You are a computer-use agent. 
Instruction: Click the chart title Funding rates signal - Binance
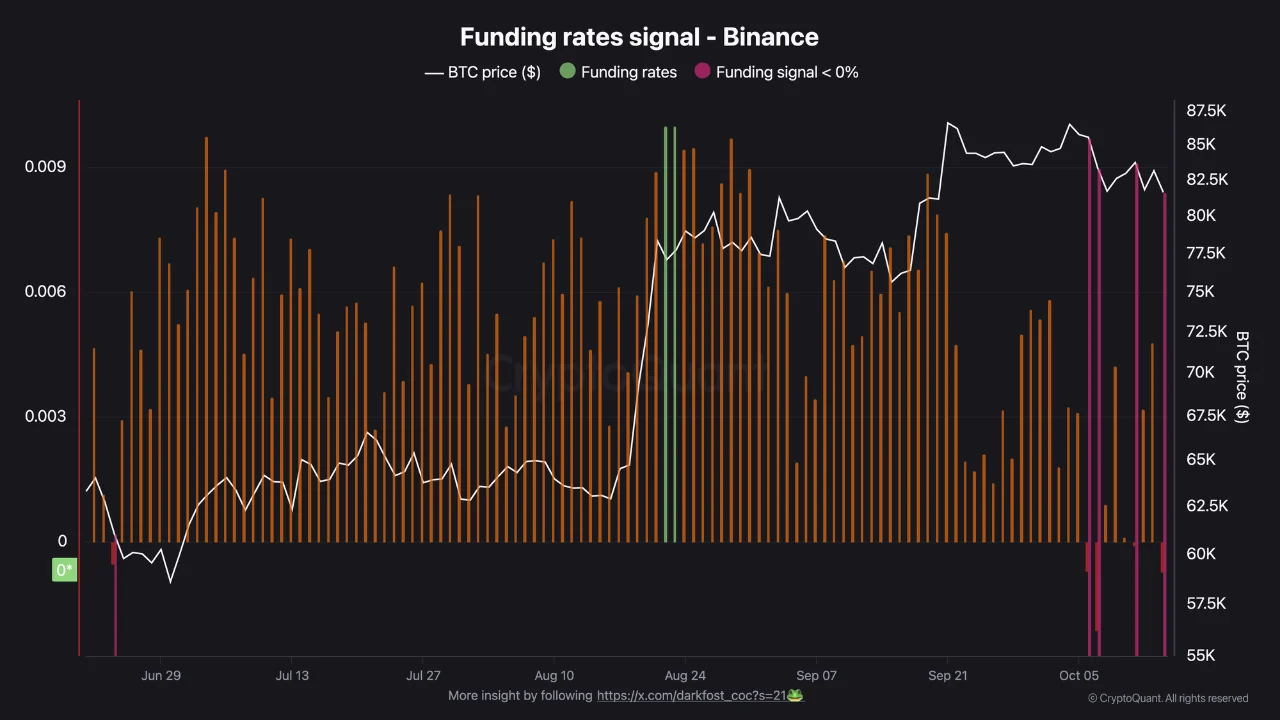pyautogui.click(x=639, y=37)
